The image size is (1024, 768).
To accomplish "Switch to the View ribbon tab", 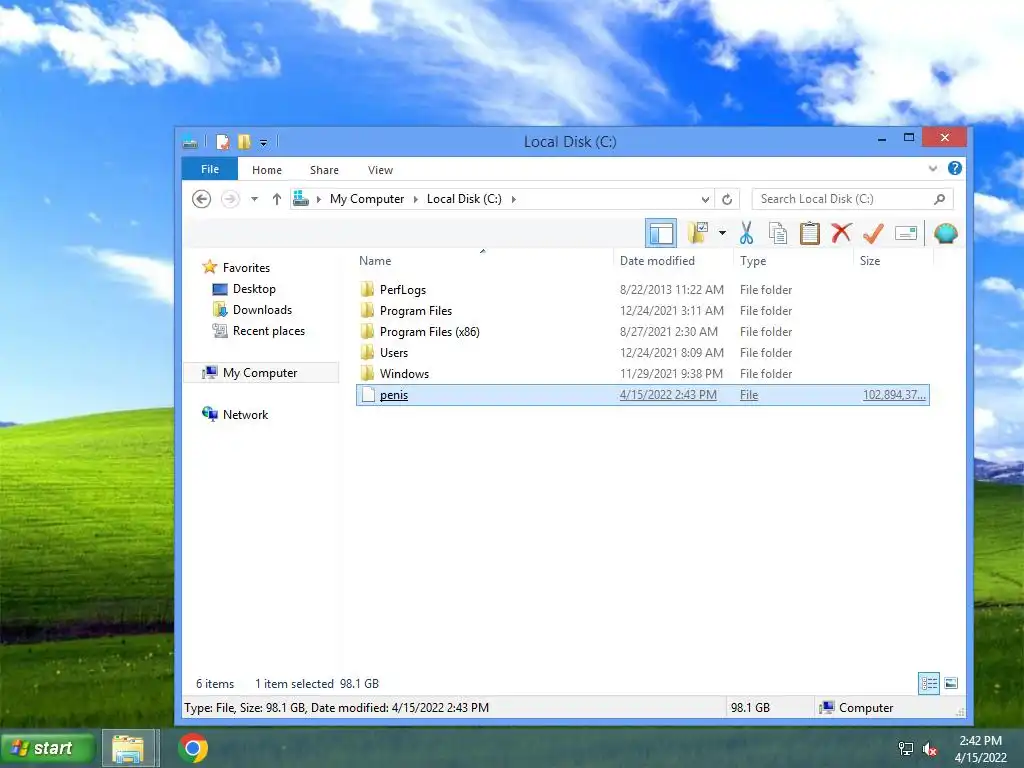I will 380,170.
